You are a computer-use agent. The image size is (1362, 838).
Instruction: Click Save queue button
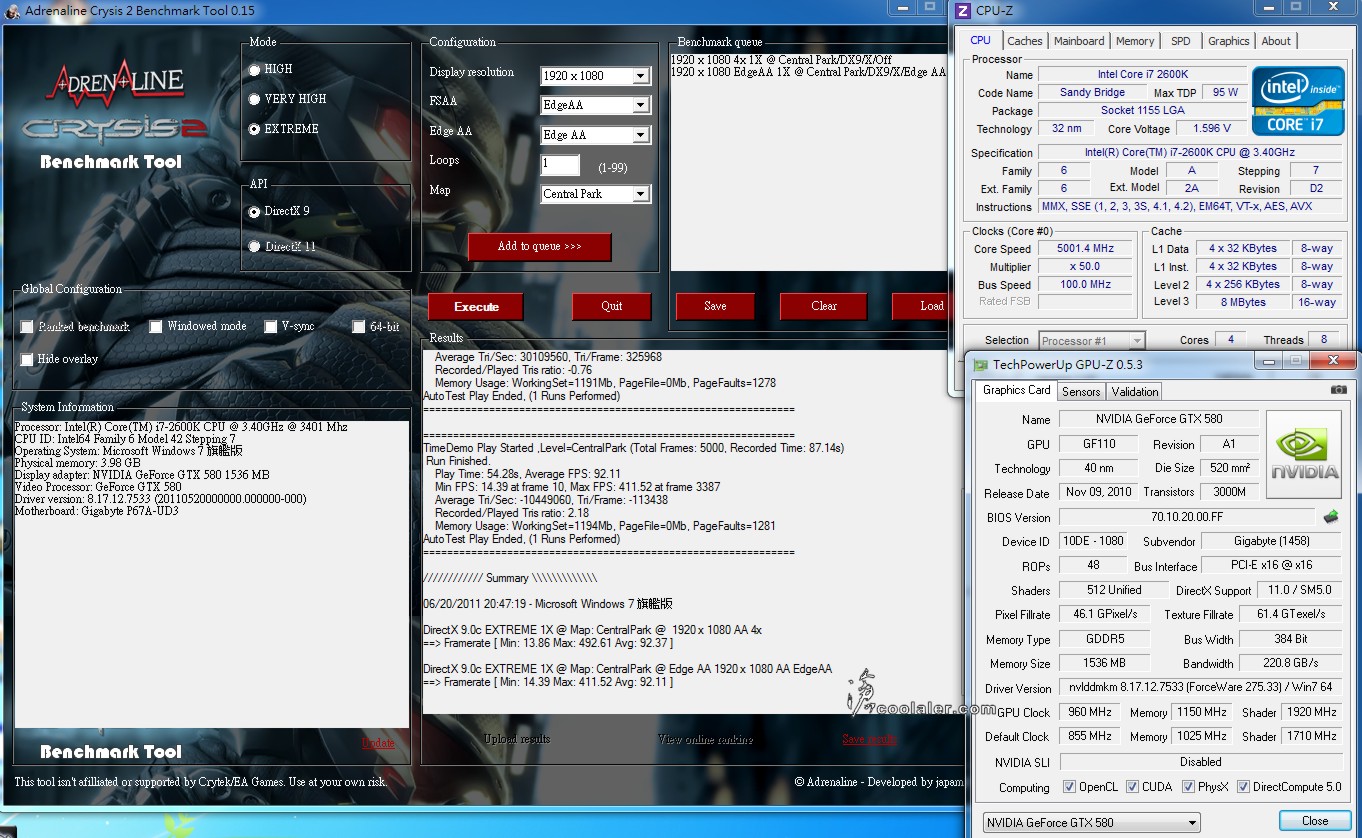pos(715,306)
